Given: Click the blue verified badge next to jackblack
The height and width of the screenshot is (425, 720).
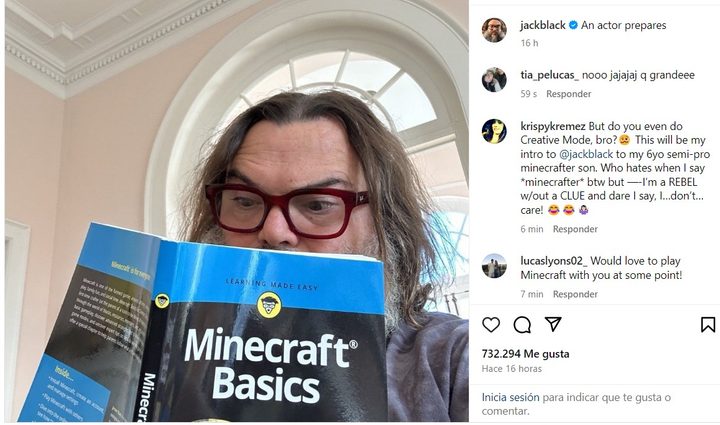Looking at the screenshot, I should click(x=573, y=25).
